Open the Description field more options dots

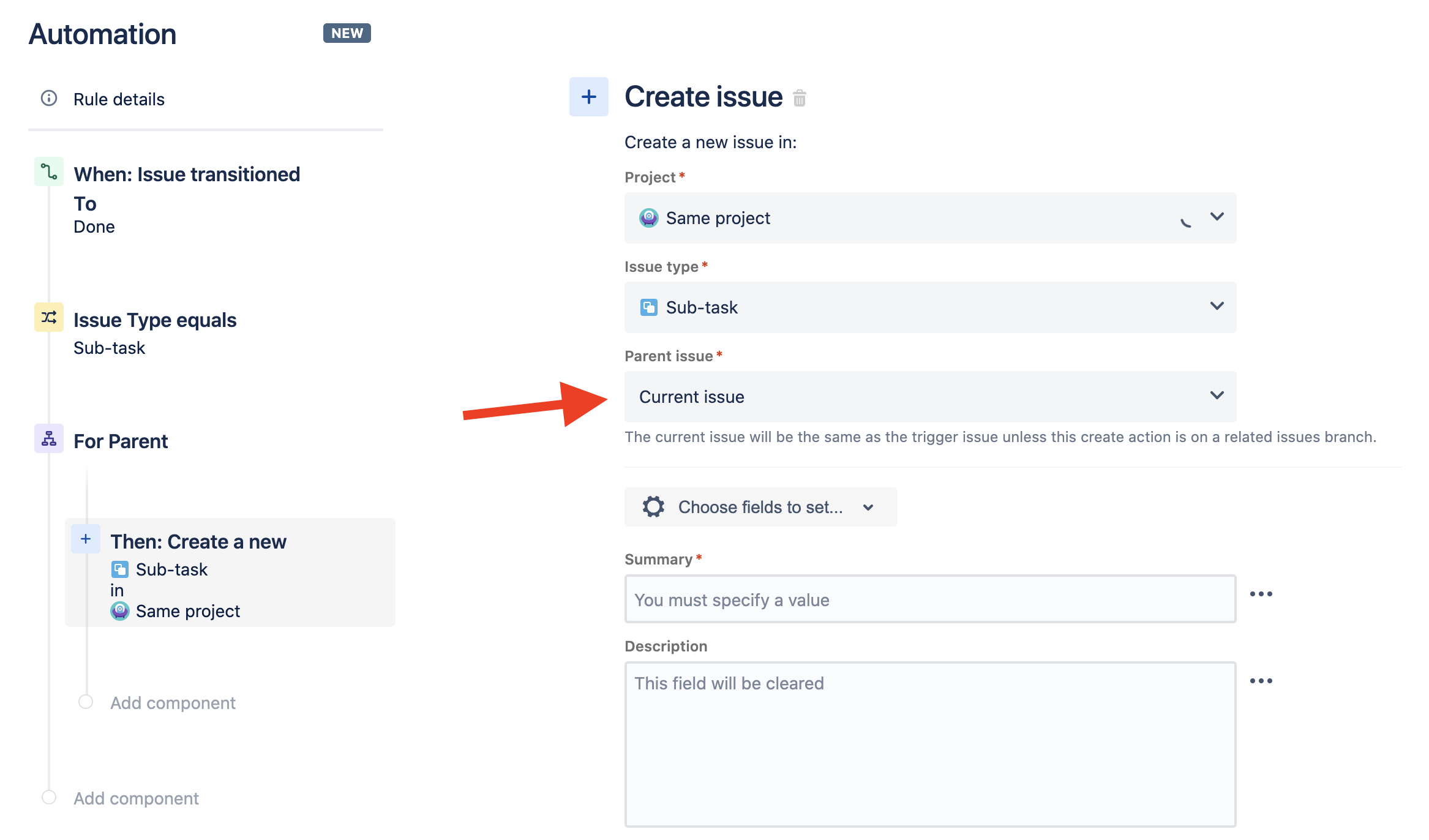tap(1261, 681)
